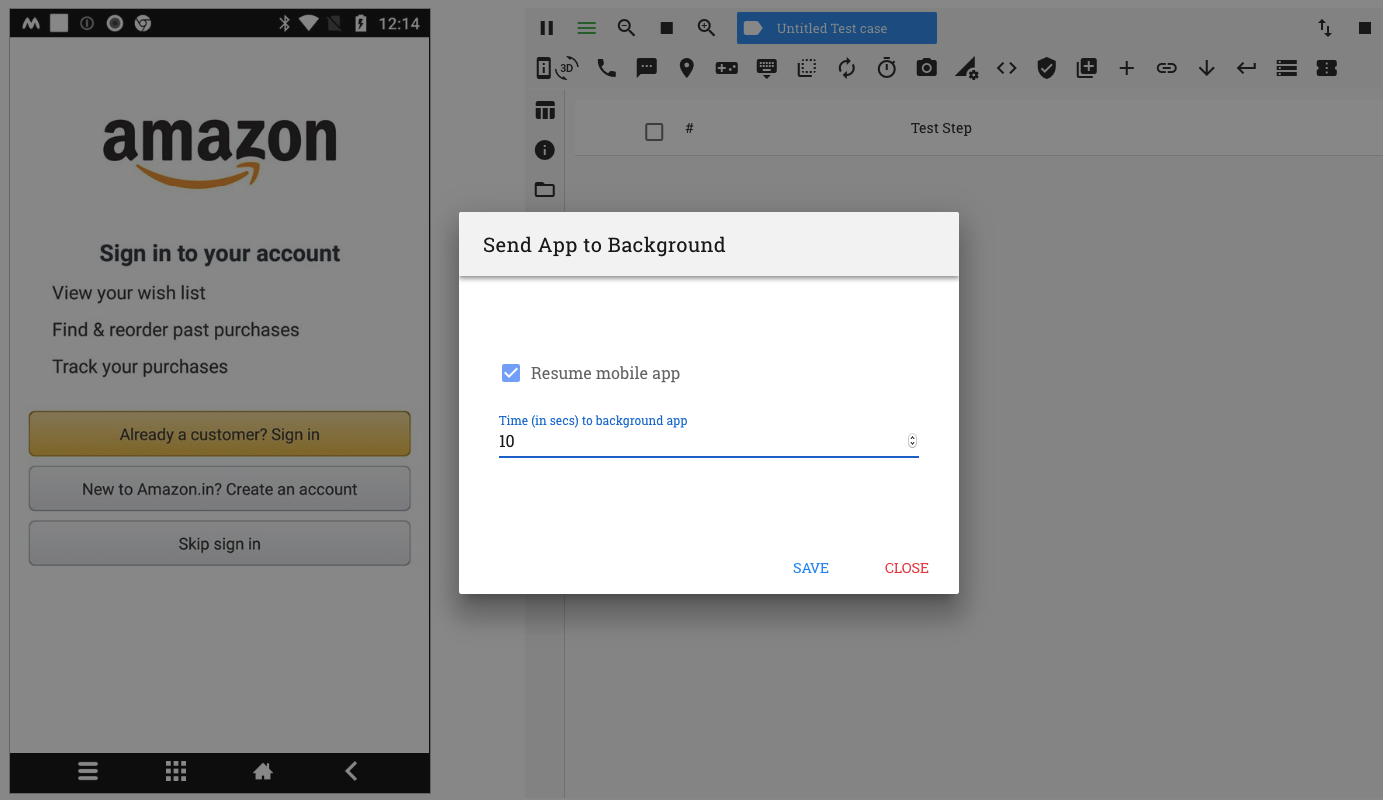1383x800 pixels.
Task: Click the info icon in sidebar
Action: pos(545,150)
